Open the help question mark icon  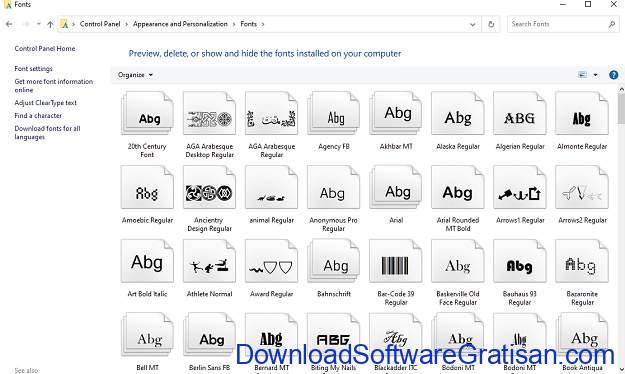pyautogui.click(x=613, y=75)
